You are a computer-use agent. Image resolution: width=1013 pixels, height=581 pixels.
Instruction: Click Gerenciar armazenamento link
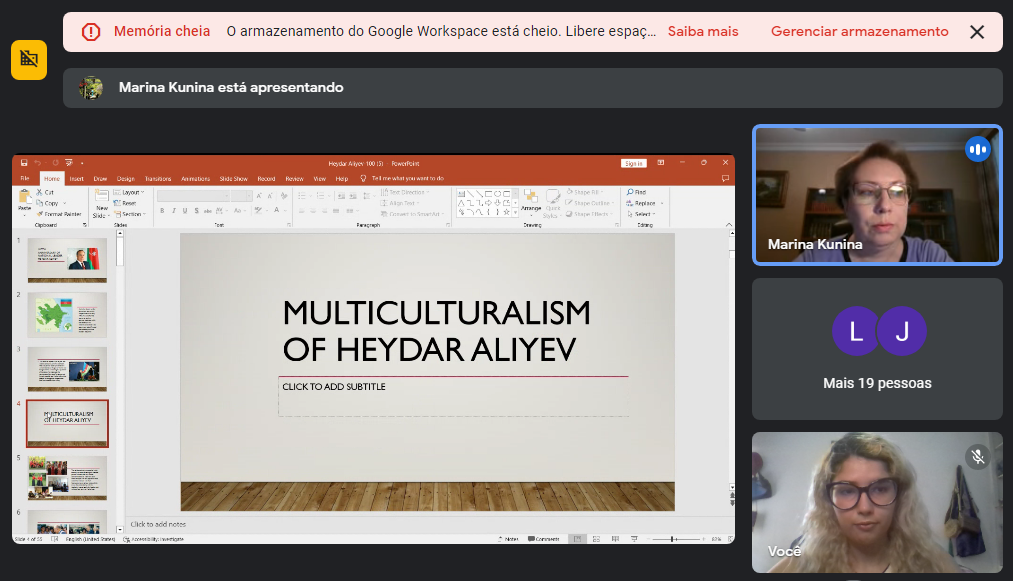click(x=859, y=32)
